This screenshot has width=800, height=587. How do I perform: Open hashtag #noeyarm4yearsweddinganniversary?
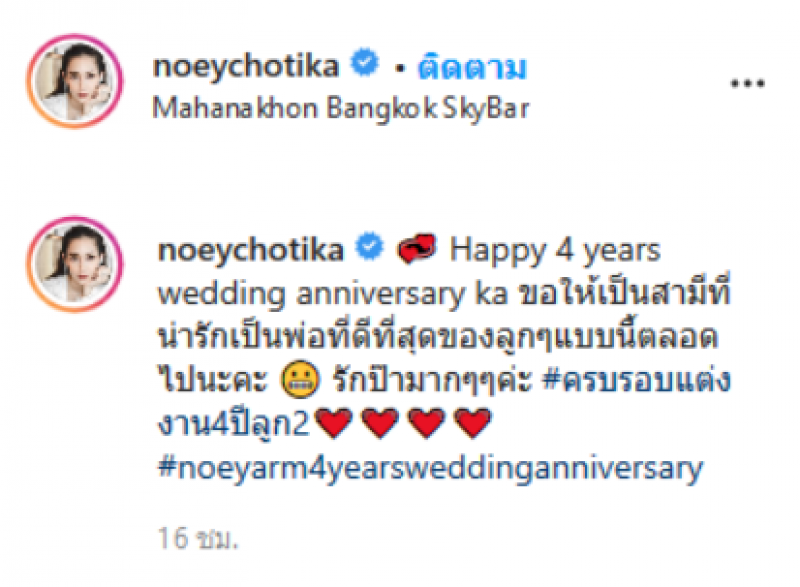431,467
